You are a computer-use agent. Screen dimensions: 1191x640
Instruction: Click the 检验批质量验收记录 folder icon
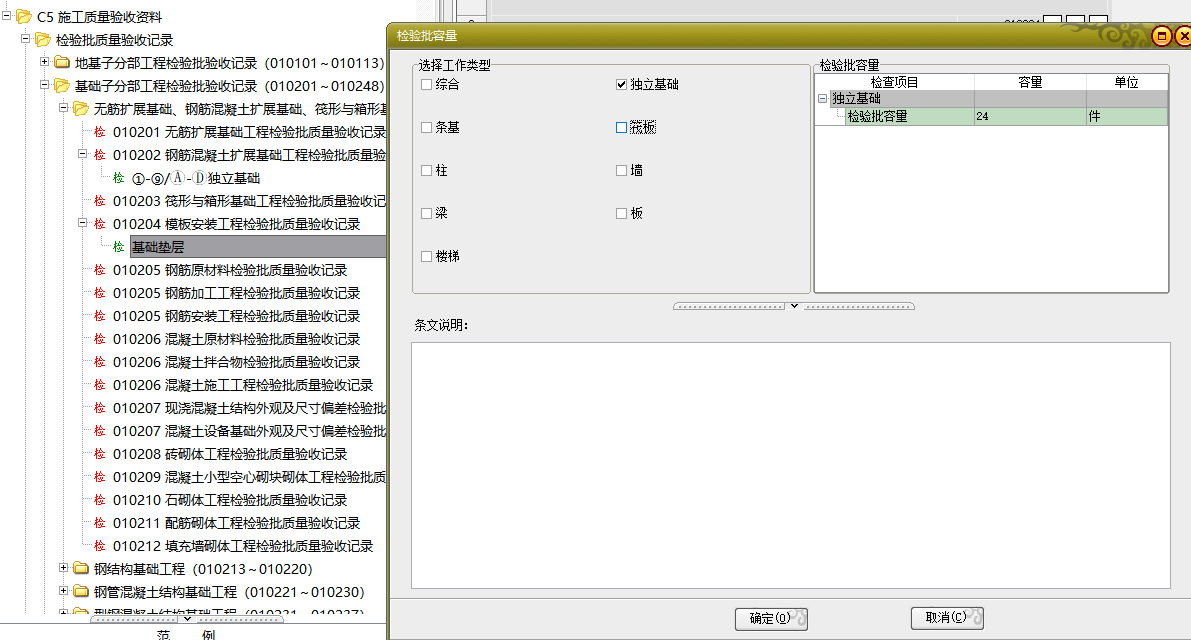[43, 39]
